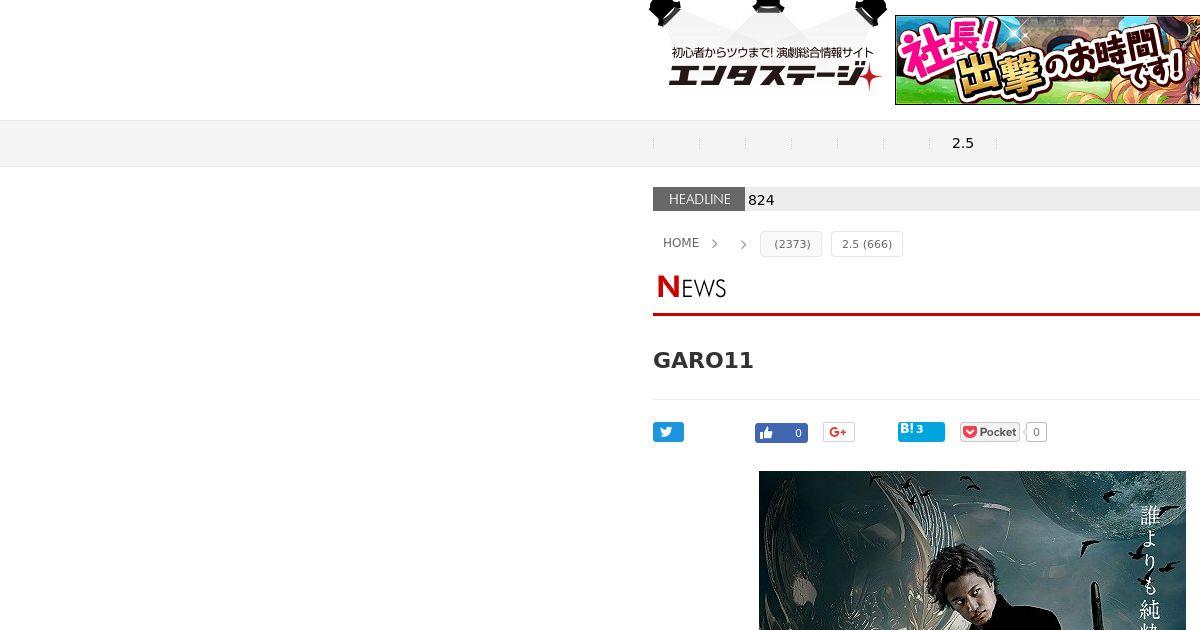Image resolution: width=1200 pixels, height=630 pixels.
Task: Open the 2.5 navigation menu item
Action: [963, 144]
